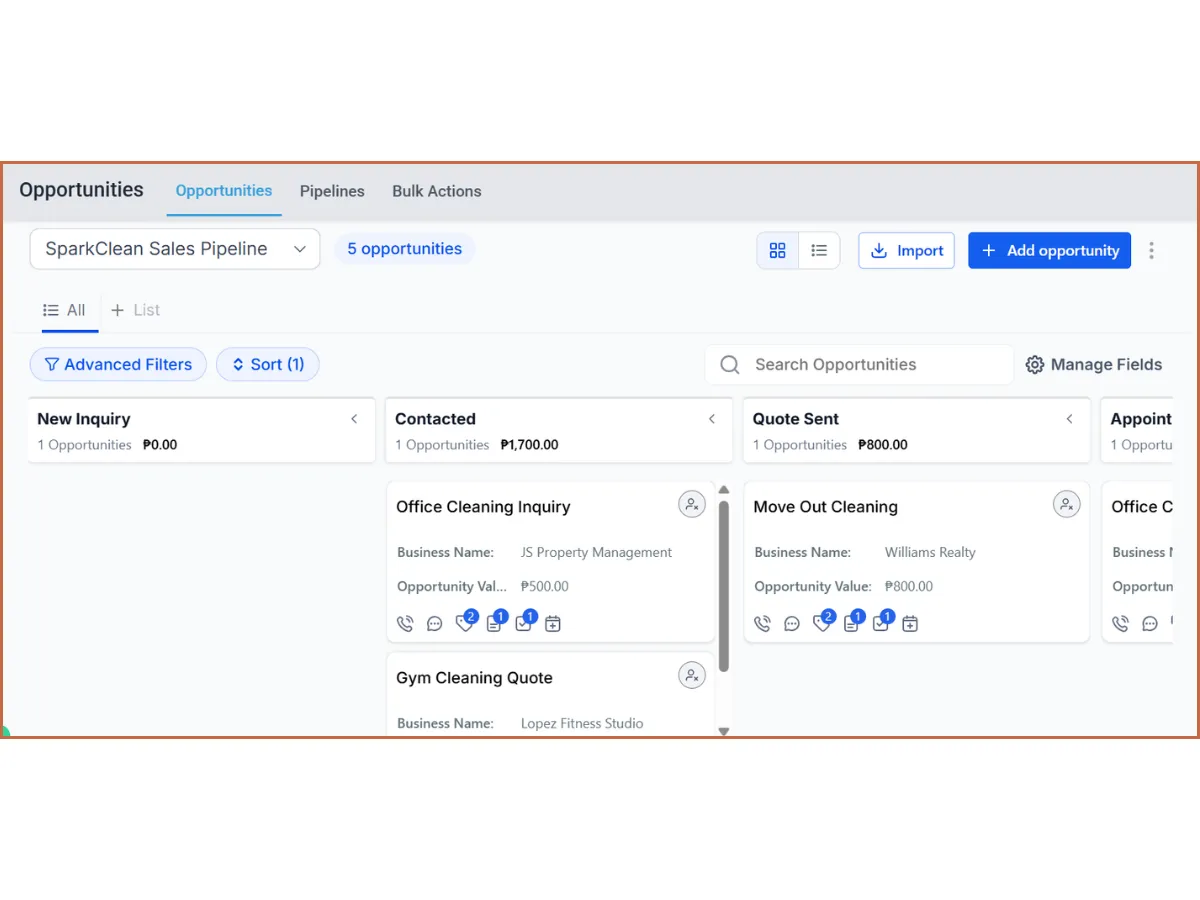Viewport: 1200px width, 900px height.
Task: Collapse the Contacted column
Action: point(712,419)
